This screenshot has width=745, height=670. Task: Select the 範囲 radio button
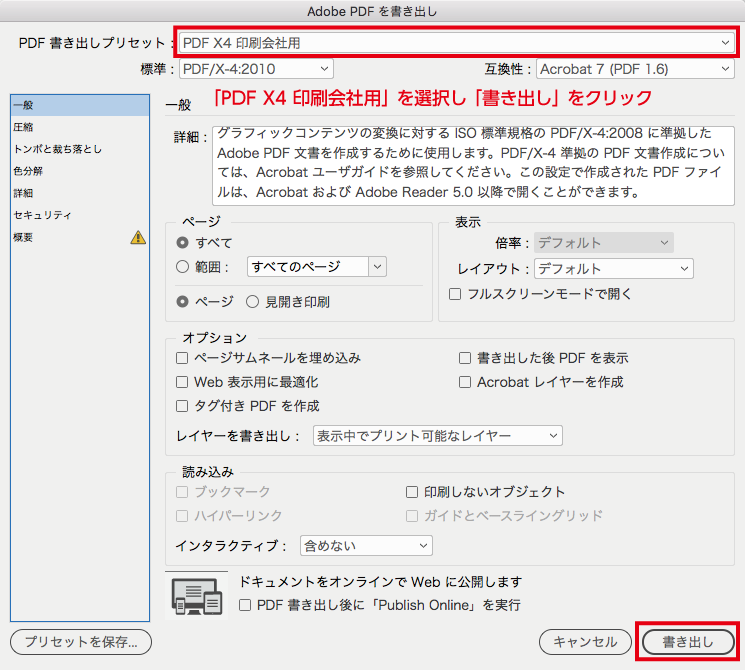[x=182, y=267]
